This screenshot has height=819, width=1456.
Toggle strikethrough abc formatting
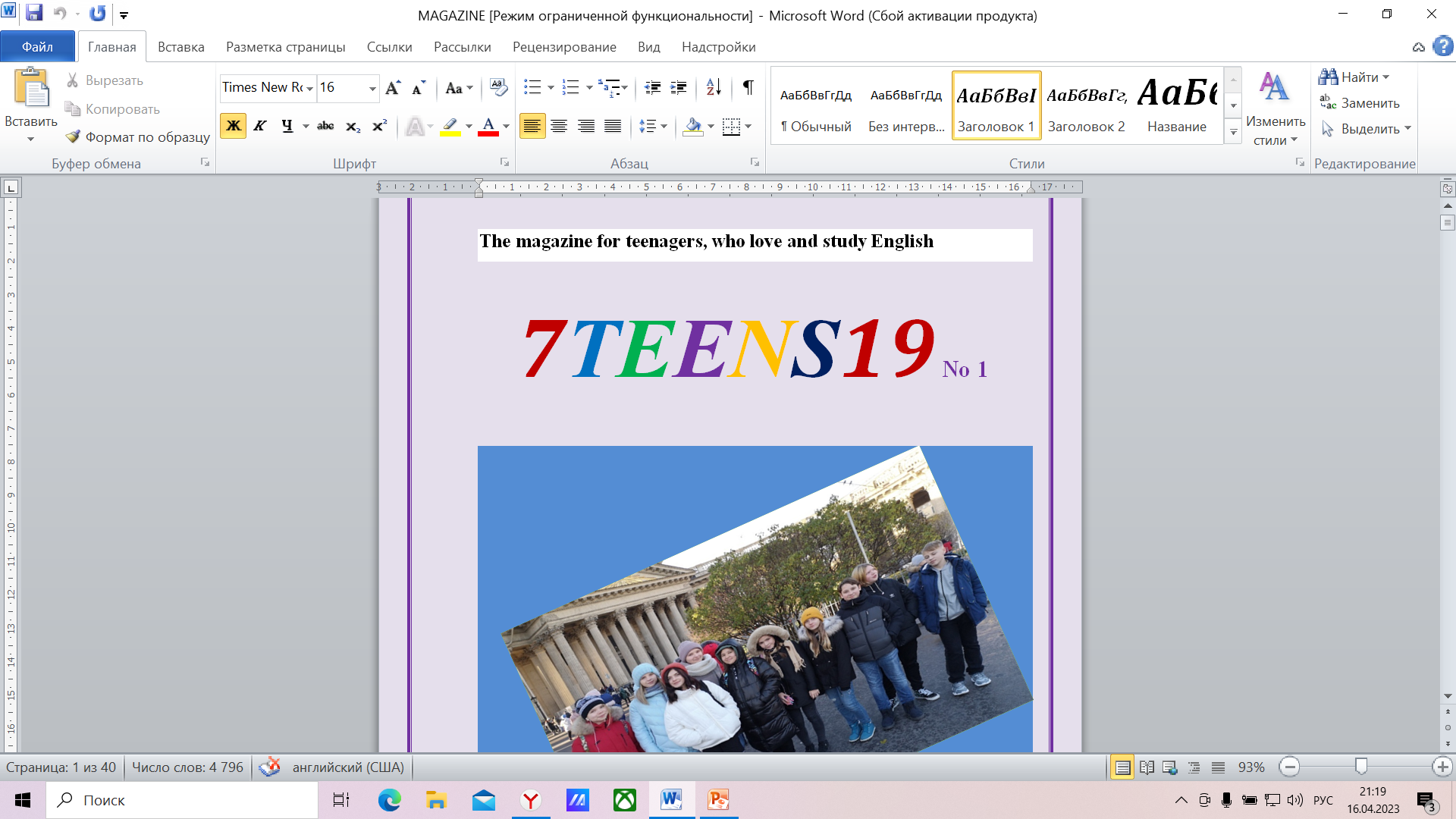pyautogui.click(x=325, y=126)
